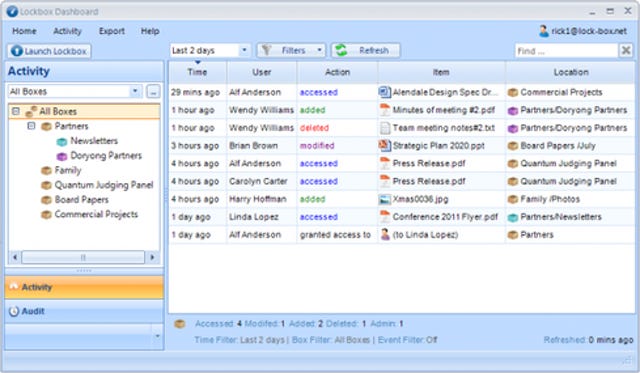Click PDF icon in Carolyn Carter's Press Release row
The width and height of the screenshot is (640, 373).
384,181
